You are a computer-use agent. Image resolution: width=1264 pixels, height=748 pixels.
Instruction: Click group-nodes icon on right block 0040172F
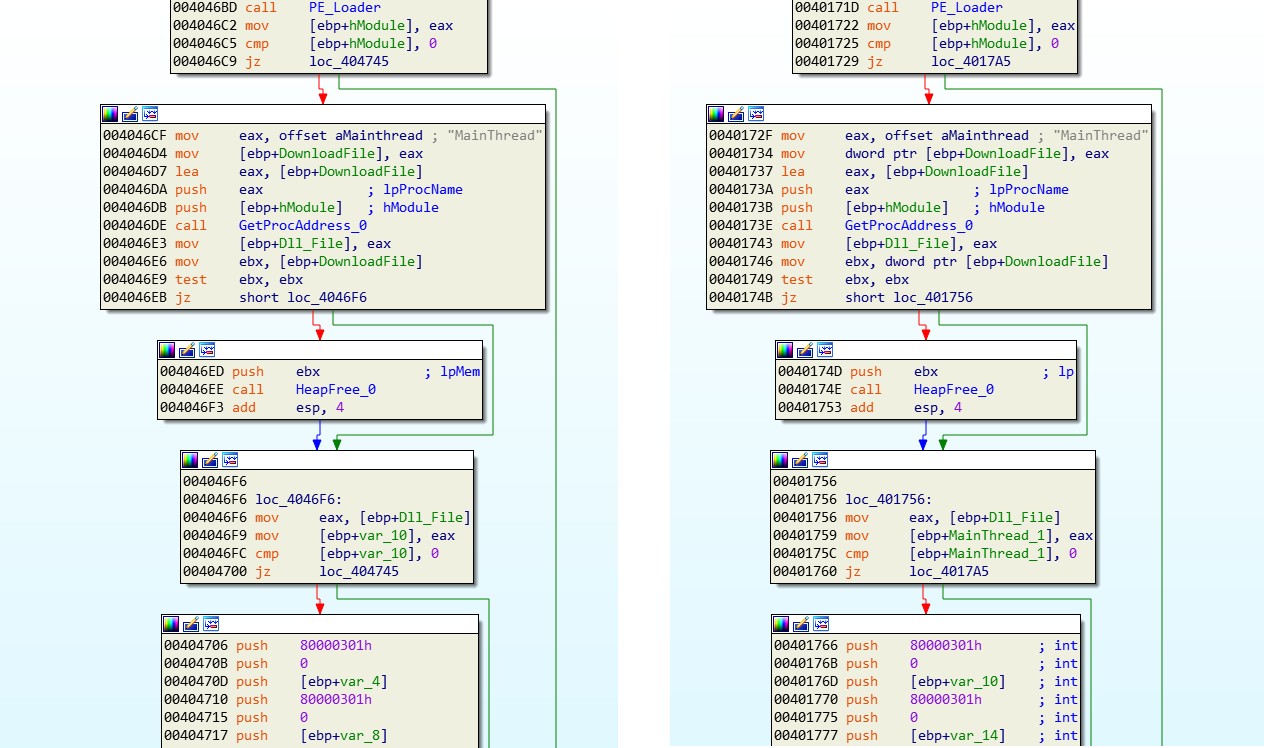tap(756, 114)
